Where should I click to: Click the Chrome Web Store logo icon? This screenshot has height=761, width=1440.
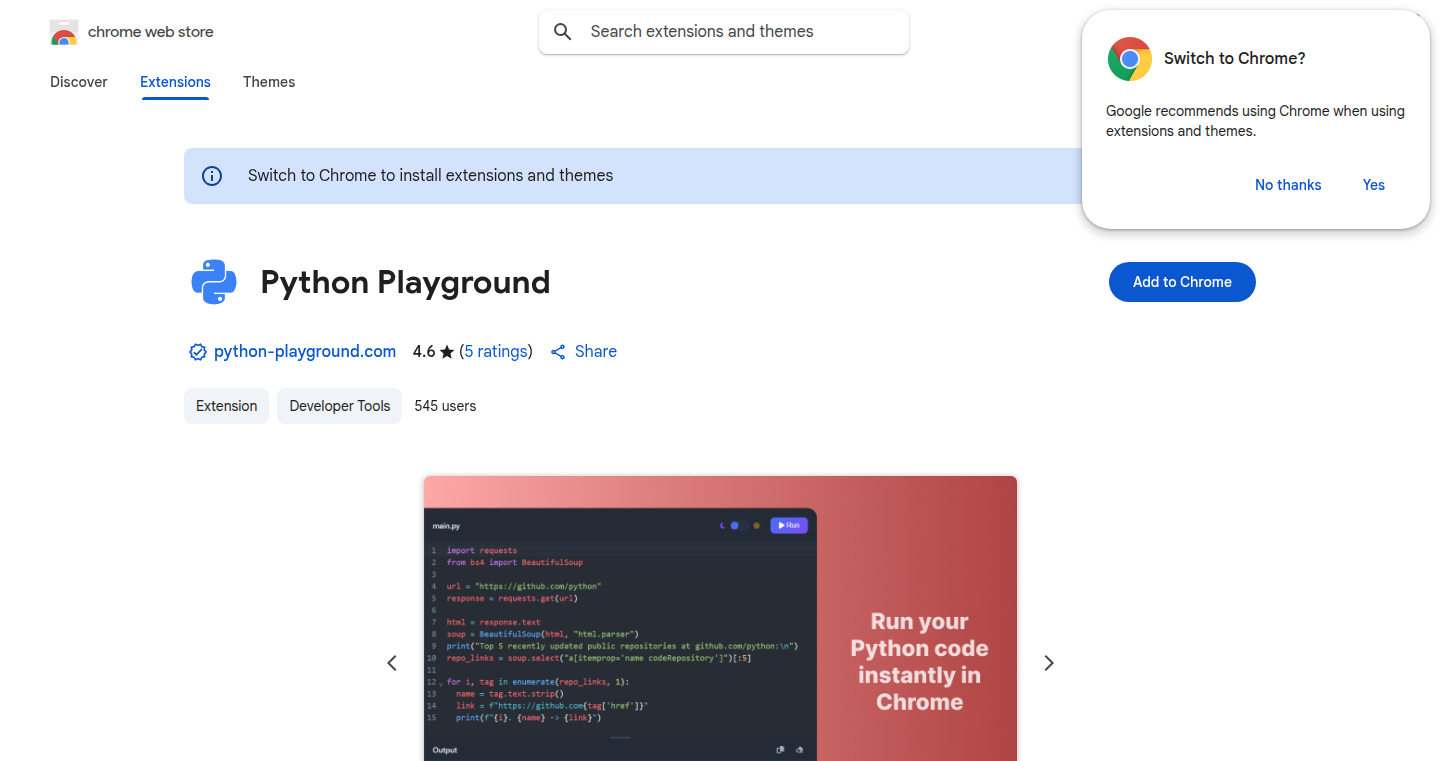coord(64,32)
